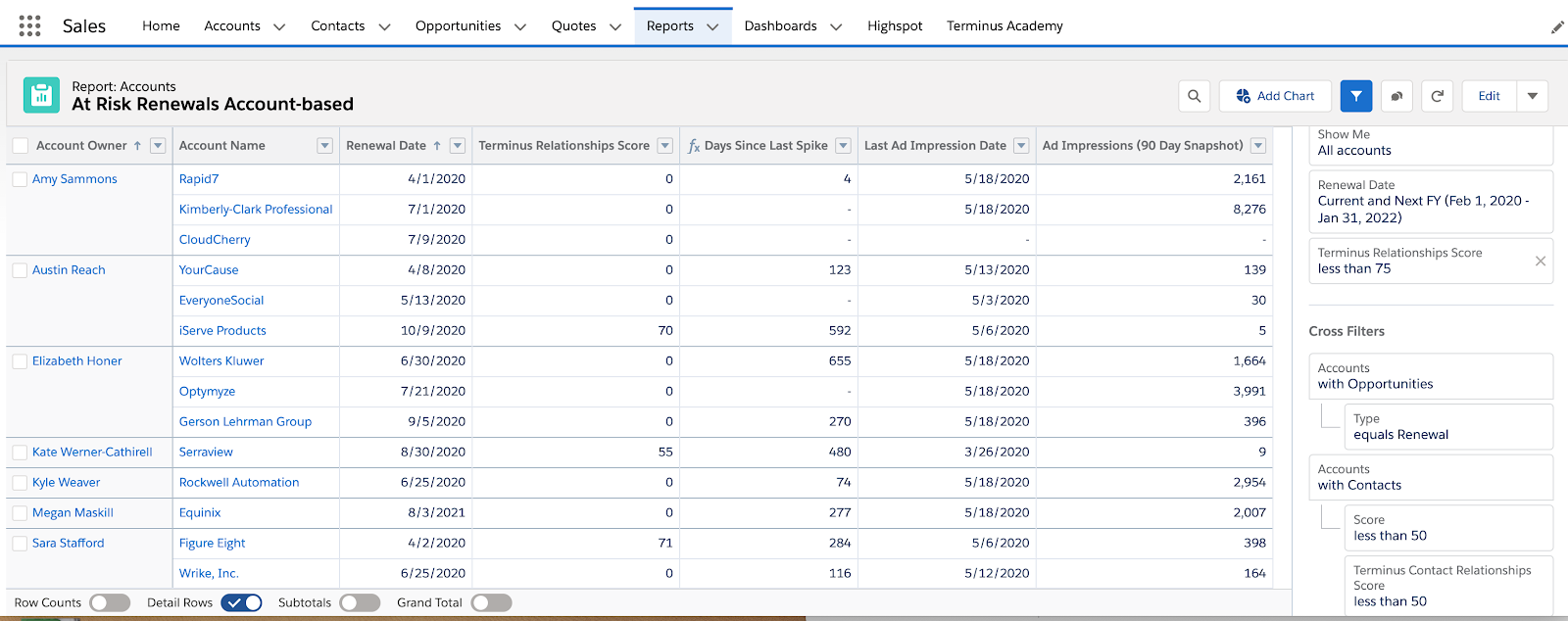Open Terminus Relationships Score column menu

[x=665, y=146]
